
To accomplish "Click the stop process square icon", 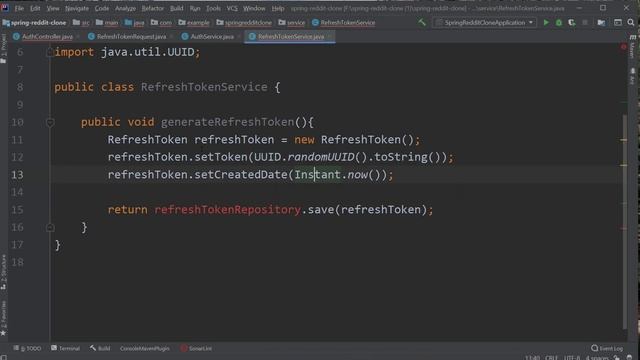I will coord(585,22).
